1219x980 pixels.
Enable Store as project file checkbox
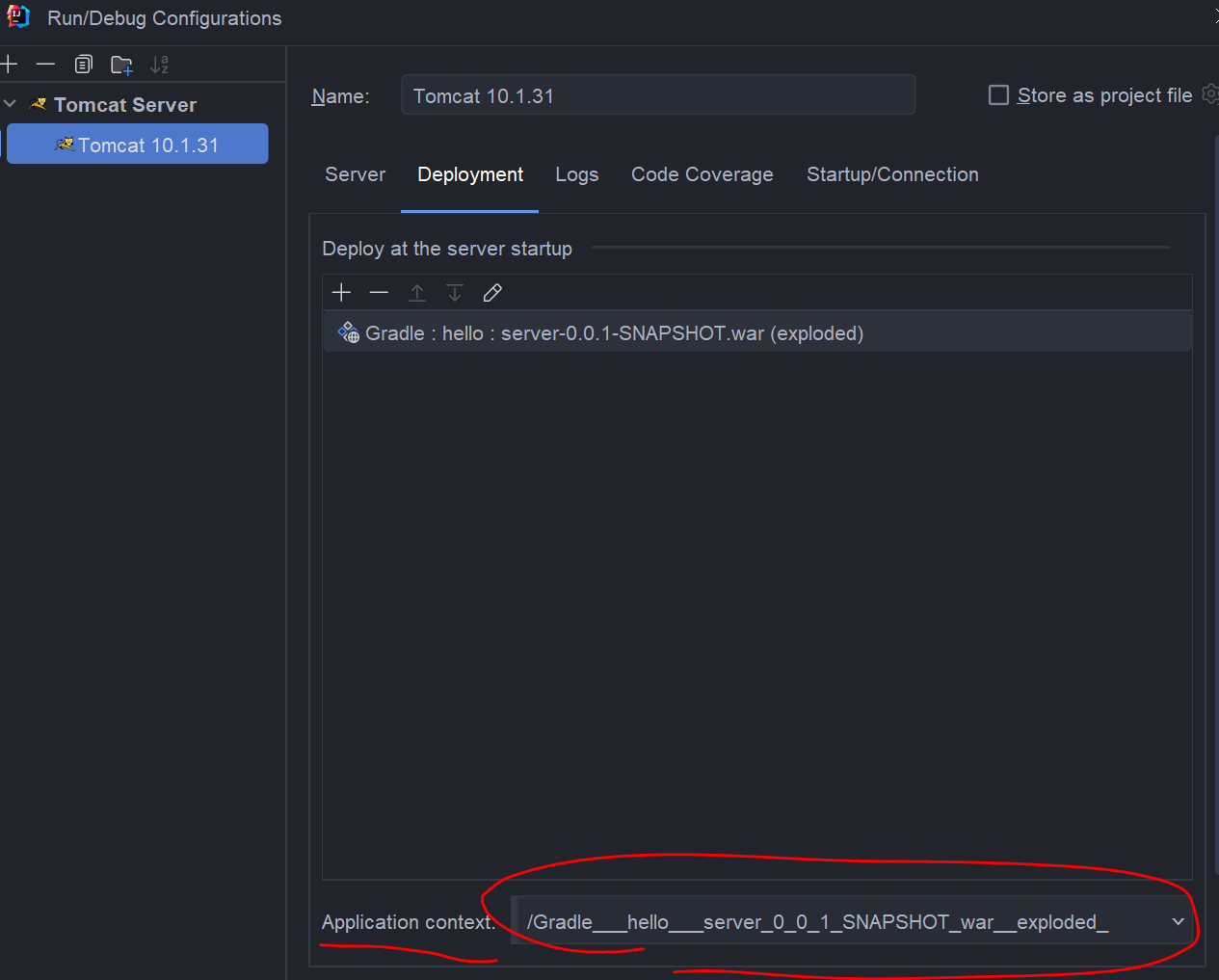[x=999, y=95]
